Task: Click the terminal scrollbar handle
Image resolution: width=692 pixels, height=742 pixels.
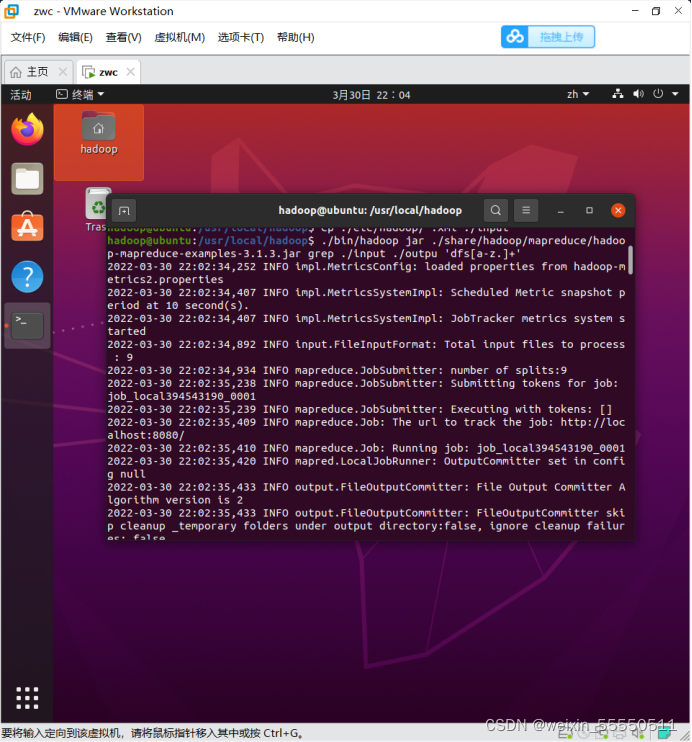Action: [x=630, y=259]
